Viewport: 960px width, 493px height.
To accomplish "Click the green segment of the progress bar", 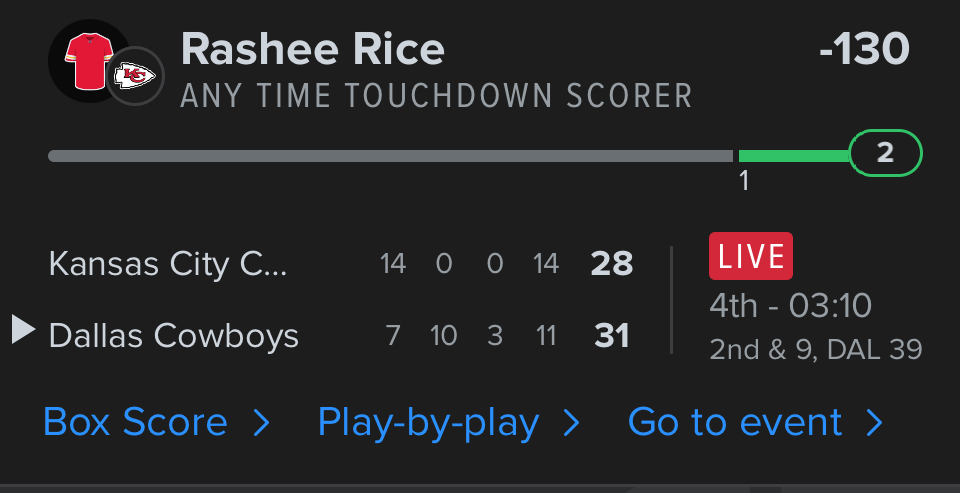I will tap(793, 156).
